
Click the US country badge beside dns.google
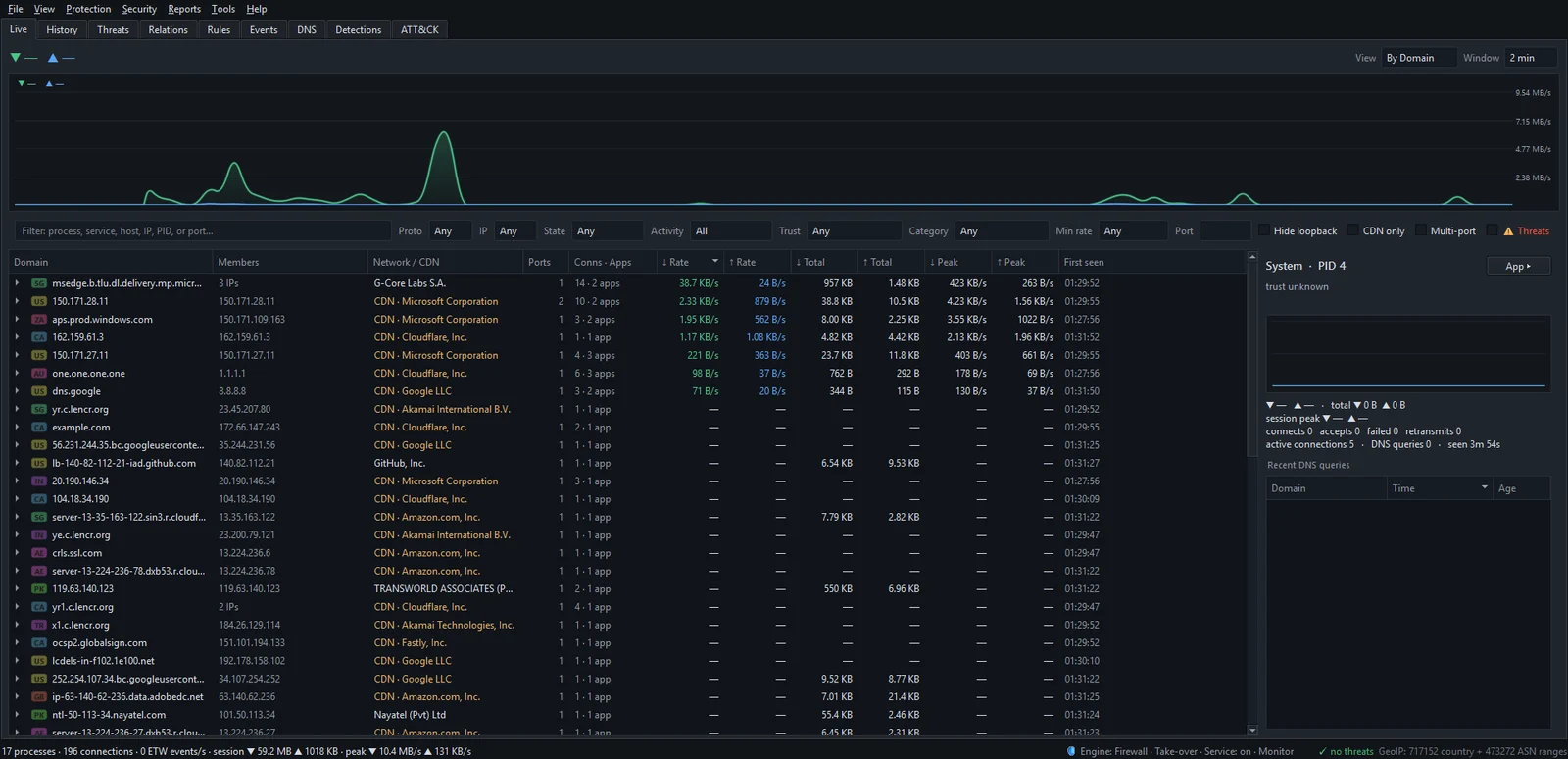[x=39, y=391]
